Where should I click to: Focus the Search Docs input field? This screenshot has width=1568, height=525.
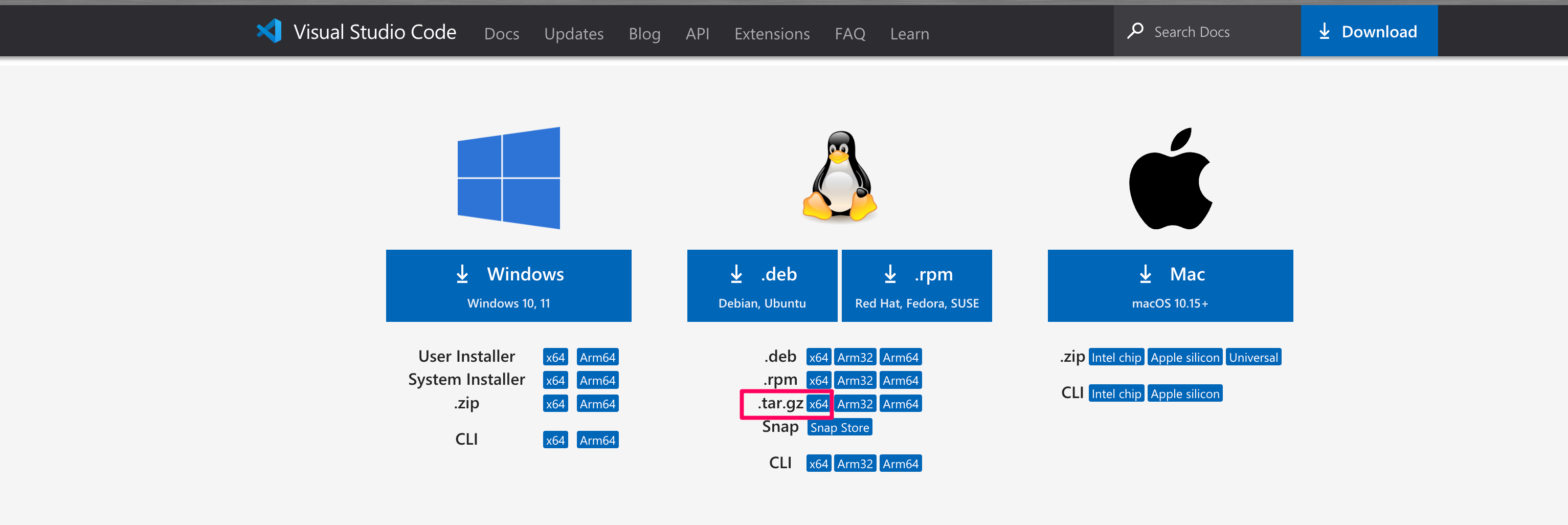point(1207,31)
